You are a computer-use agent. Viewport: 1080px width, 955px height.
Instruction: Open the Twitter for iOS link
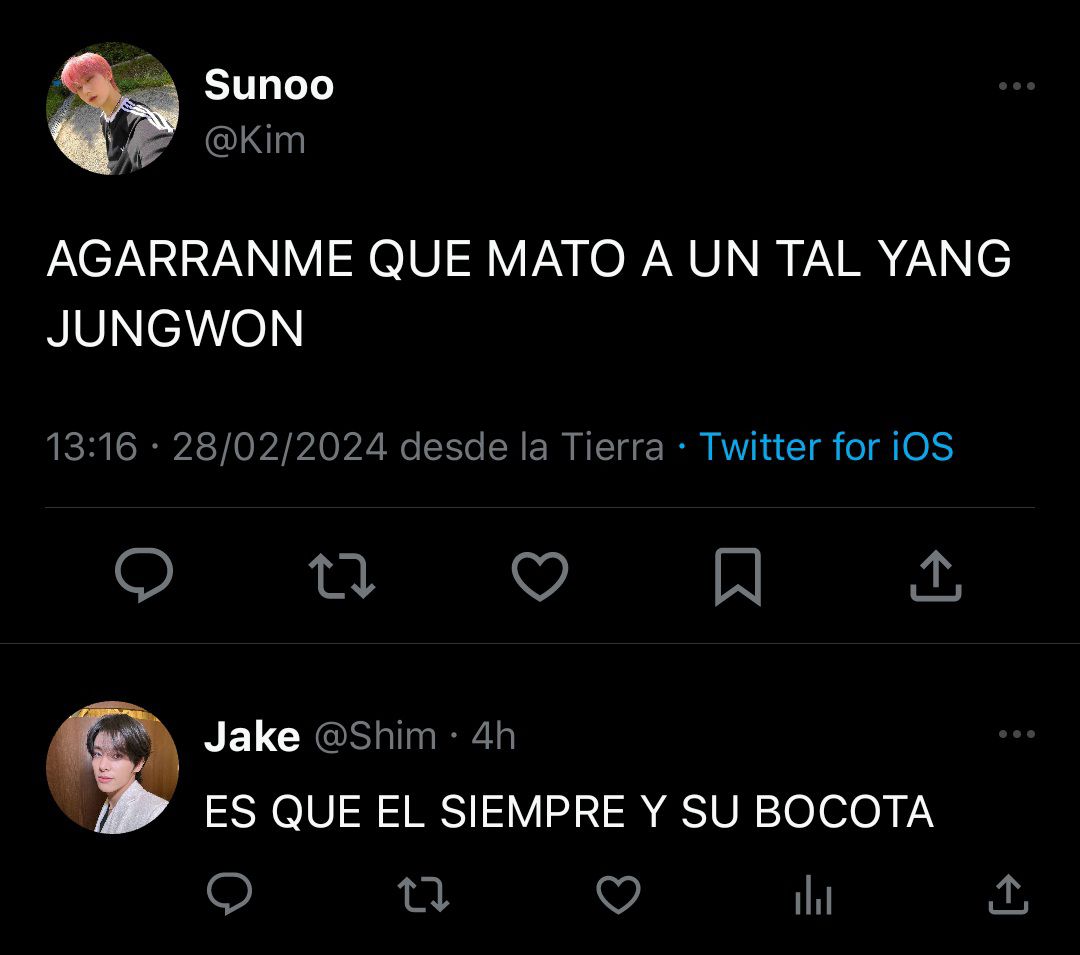pyautogui.click(x=826, y=446)
